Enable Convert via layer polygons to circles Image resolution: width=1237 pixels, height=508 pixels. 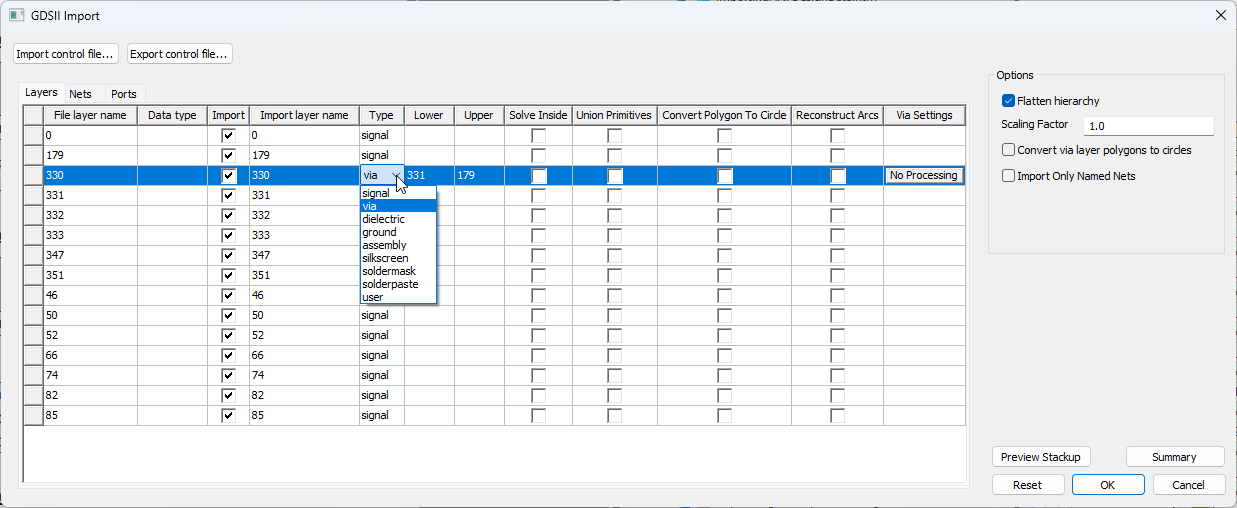coord(1008,150)
